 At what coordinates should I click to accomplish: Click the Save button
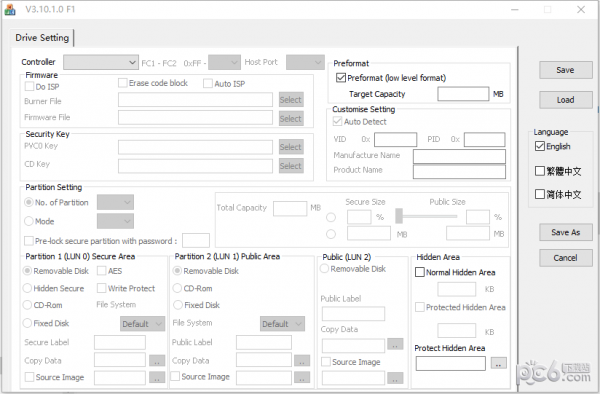click(566, 70)
